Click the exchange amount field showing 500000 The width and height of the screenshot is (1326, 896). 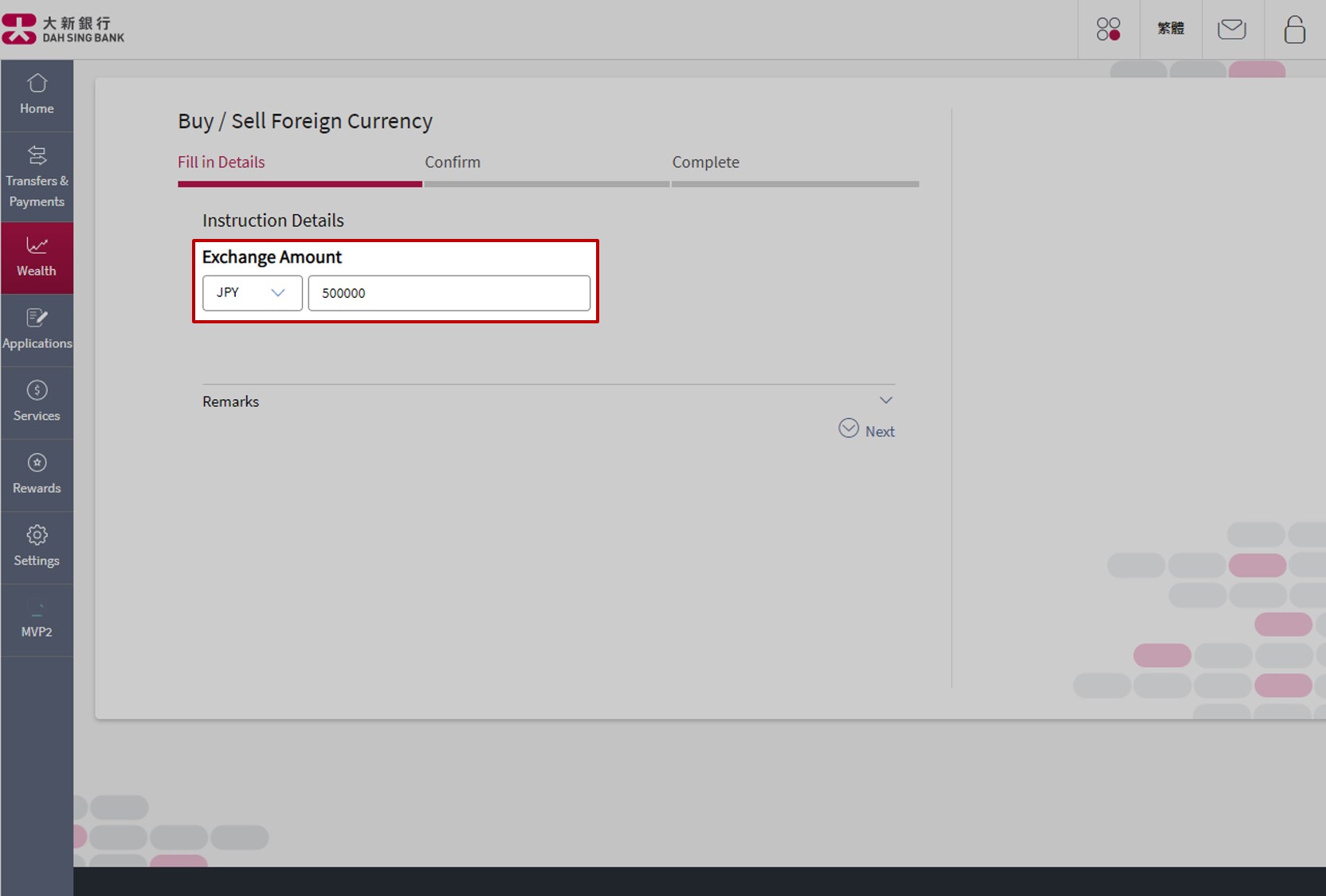[x=449, y=293]
